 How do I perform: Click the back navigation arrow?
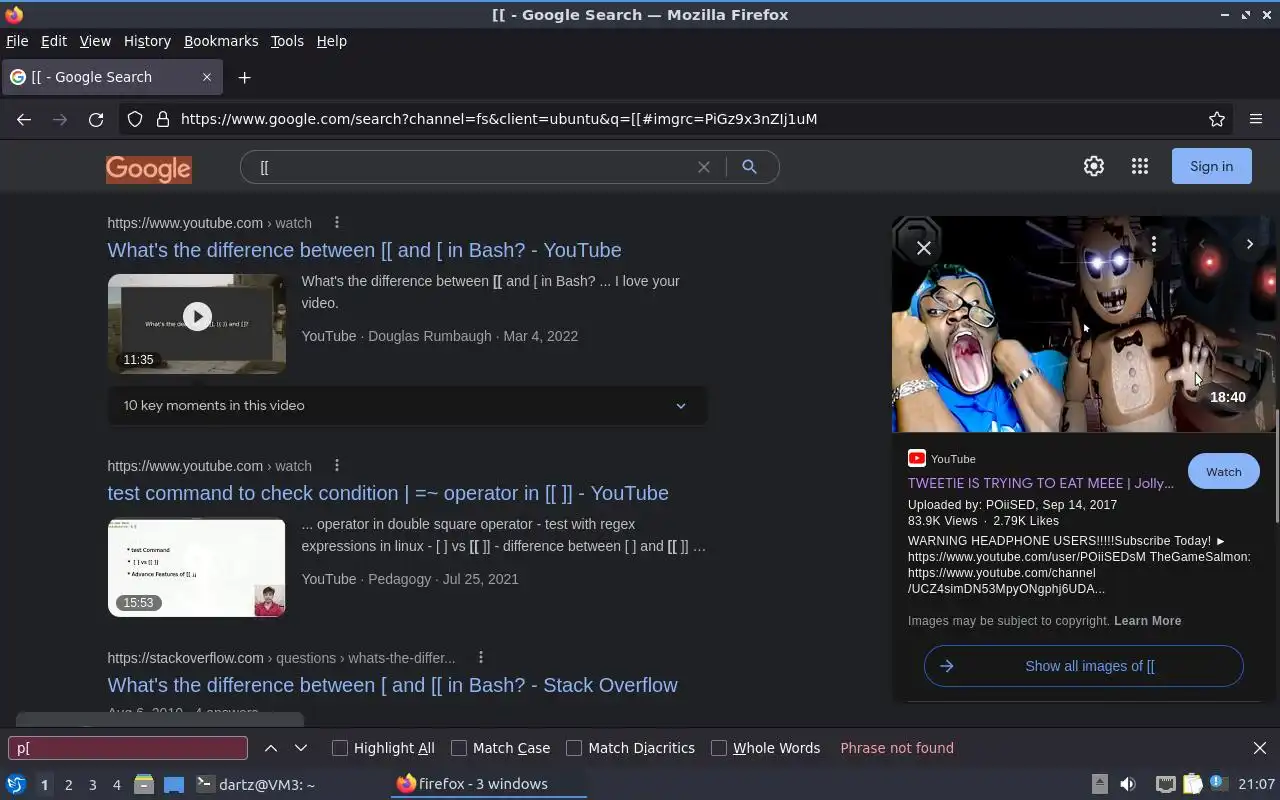[x=24, y=119]
